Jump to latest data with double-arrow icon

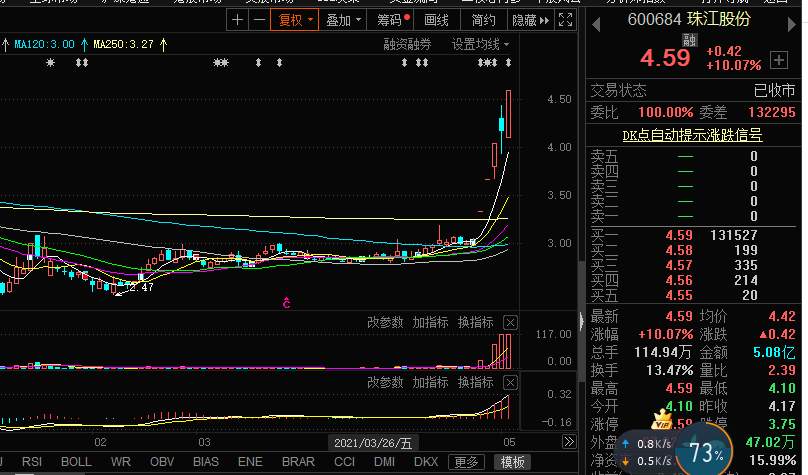(568, 442)
